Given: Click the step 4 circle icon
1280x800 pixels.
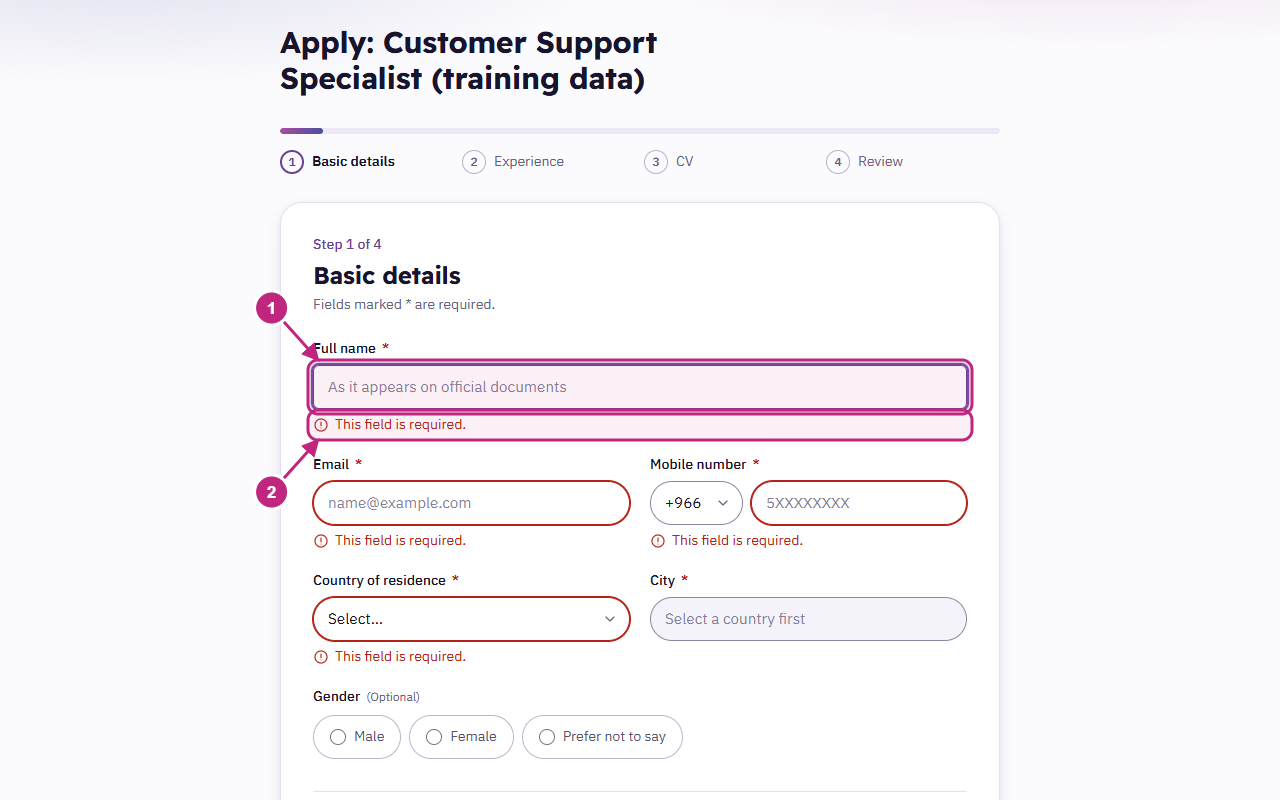Looking at the screenshot, I should 838,162.
